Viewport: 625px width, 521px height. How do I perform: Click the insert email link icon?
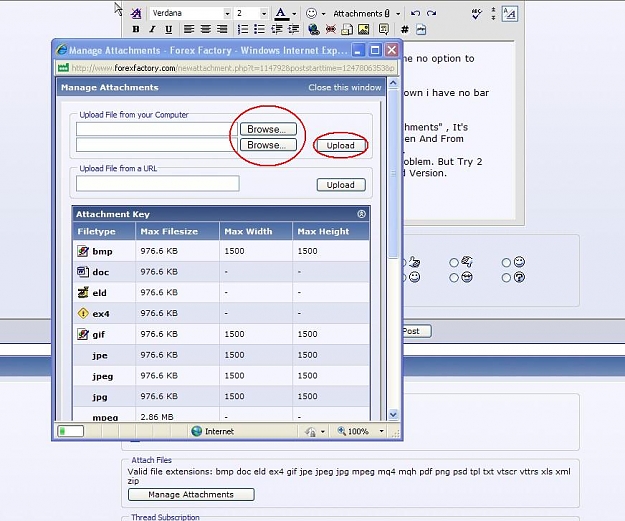tap(347, 29)
